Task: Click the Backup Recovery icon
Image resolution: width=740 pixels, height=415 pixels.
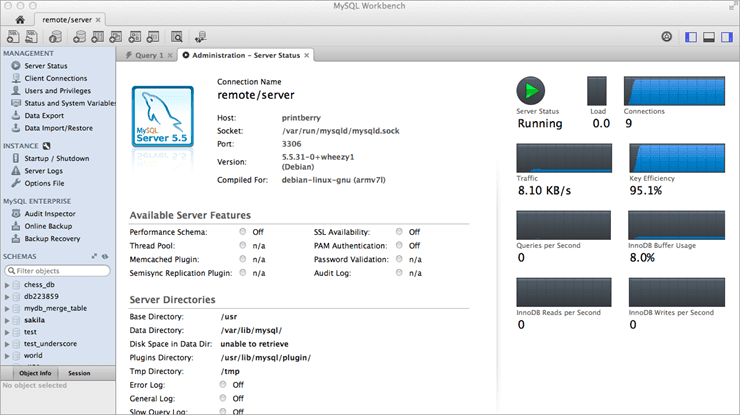Action: pyautogui.click(x=16, y=238)
